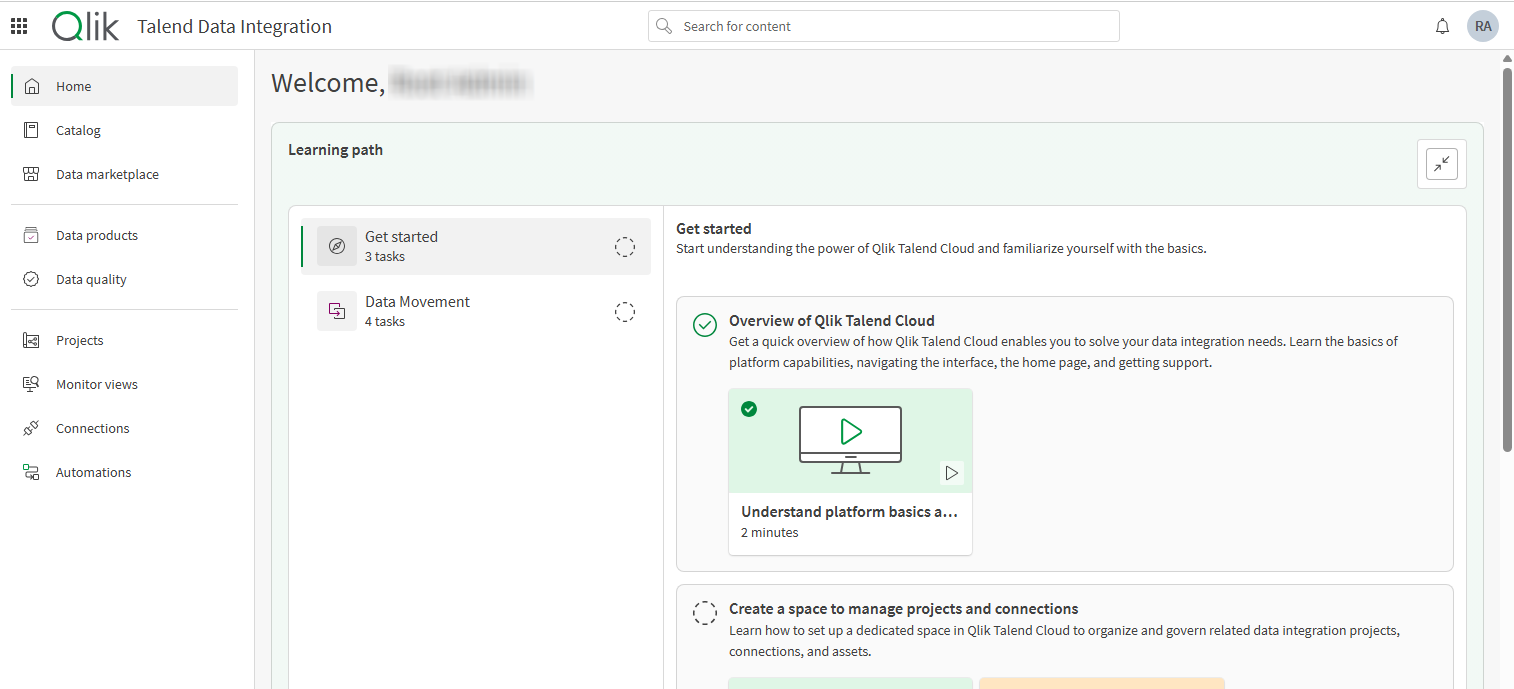Open the notifications bell
Screen dimensions: 1514x689
coord(1442,25)
